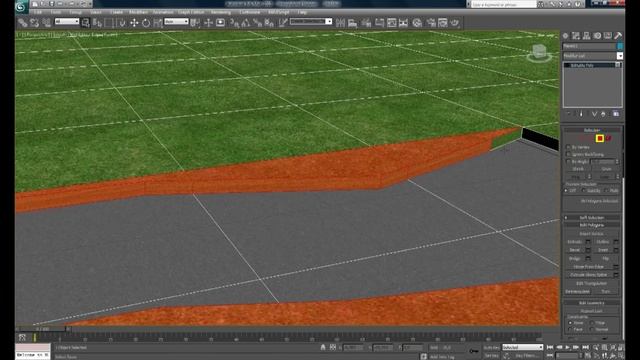
Task: Collapse the Selection rollout
Action: [x=592, y=130]
